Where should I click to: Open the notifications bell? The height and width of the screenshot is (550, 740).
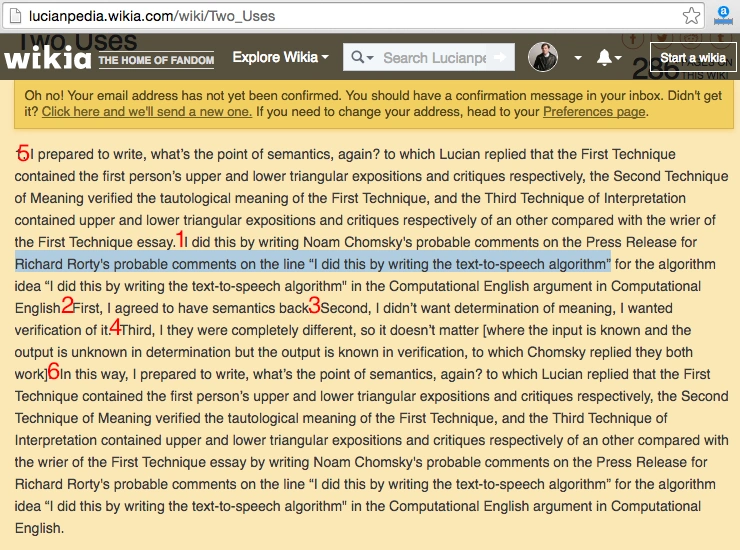pyautogui.click(x=604, y=58)
